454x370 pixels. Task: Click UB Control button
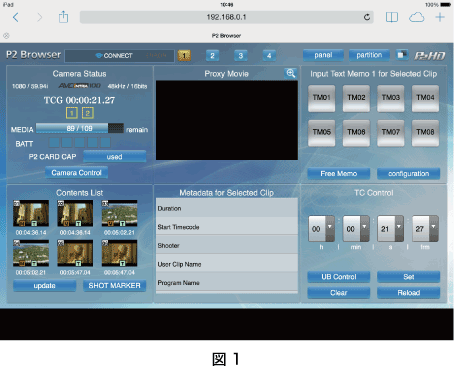coord(339,277)
